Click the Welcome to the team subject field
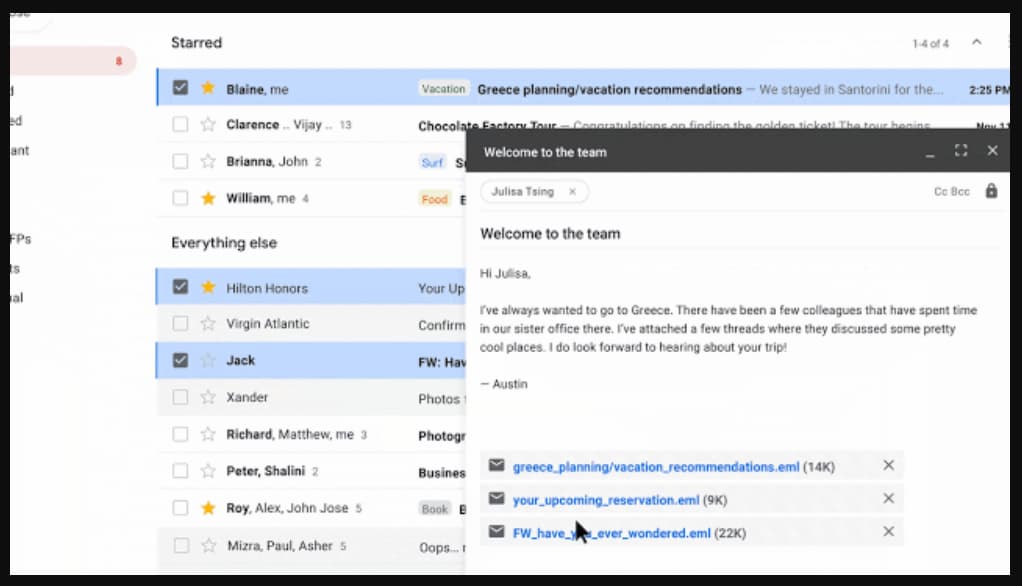This screenshot has width=1022, height=586. pyautogui.click(x=700, y=234)
